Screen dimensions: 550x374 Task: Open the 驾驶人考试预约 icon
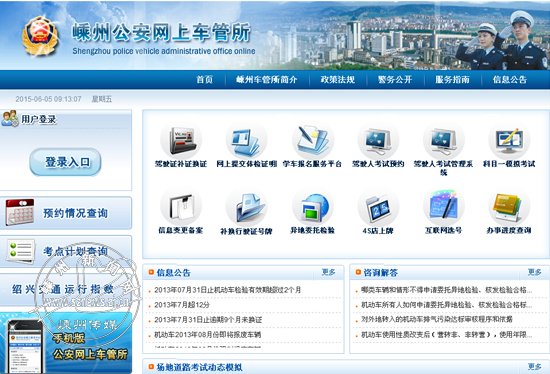(x=378, y=142)
